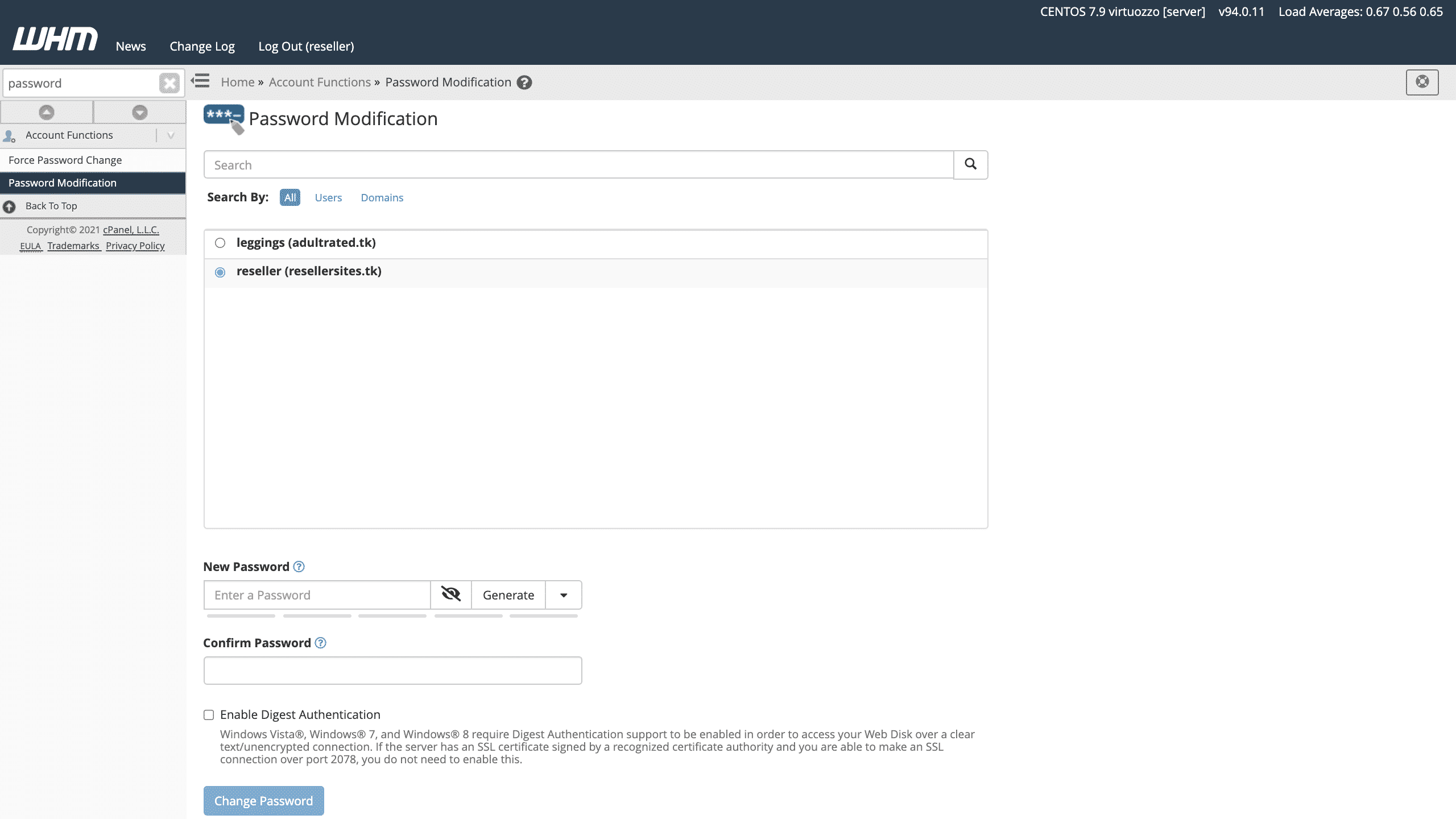Select Password Modification sidebar item

click(x=93, y=183)
